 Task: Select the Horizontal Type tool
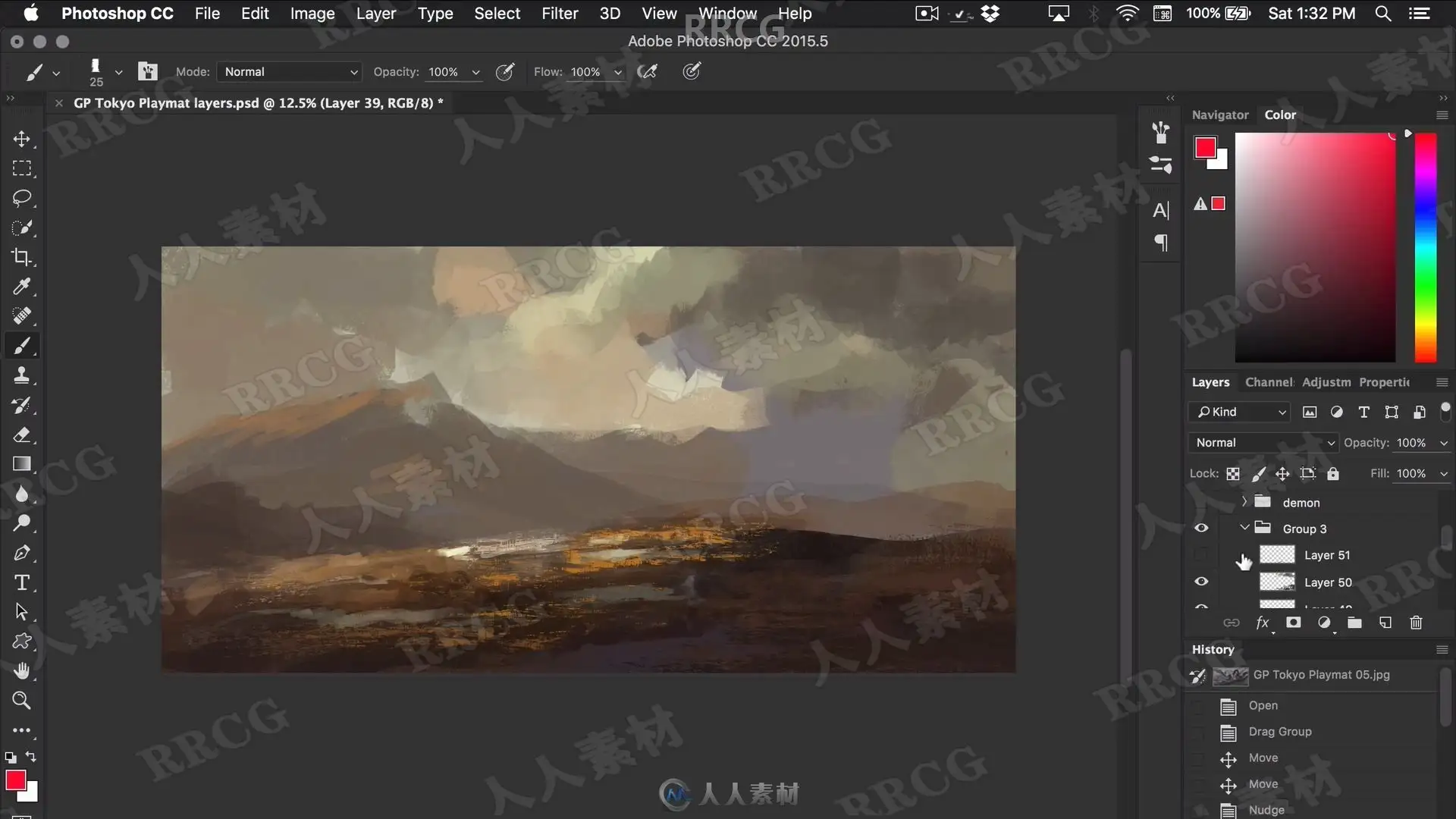click(x=21, y=582)
